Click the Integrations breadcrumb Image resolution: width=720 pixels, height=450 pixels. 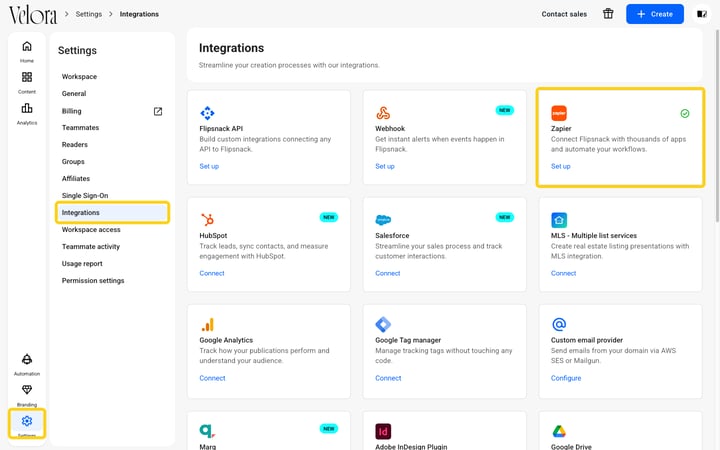tap(139, 14)
